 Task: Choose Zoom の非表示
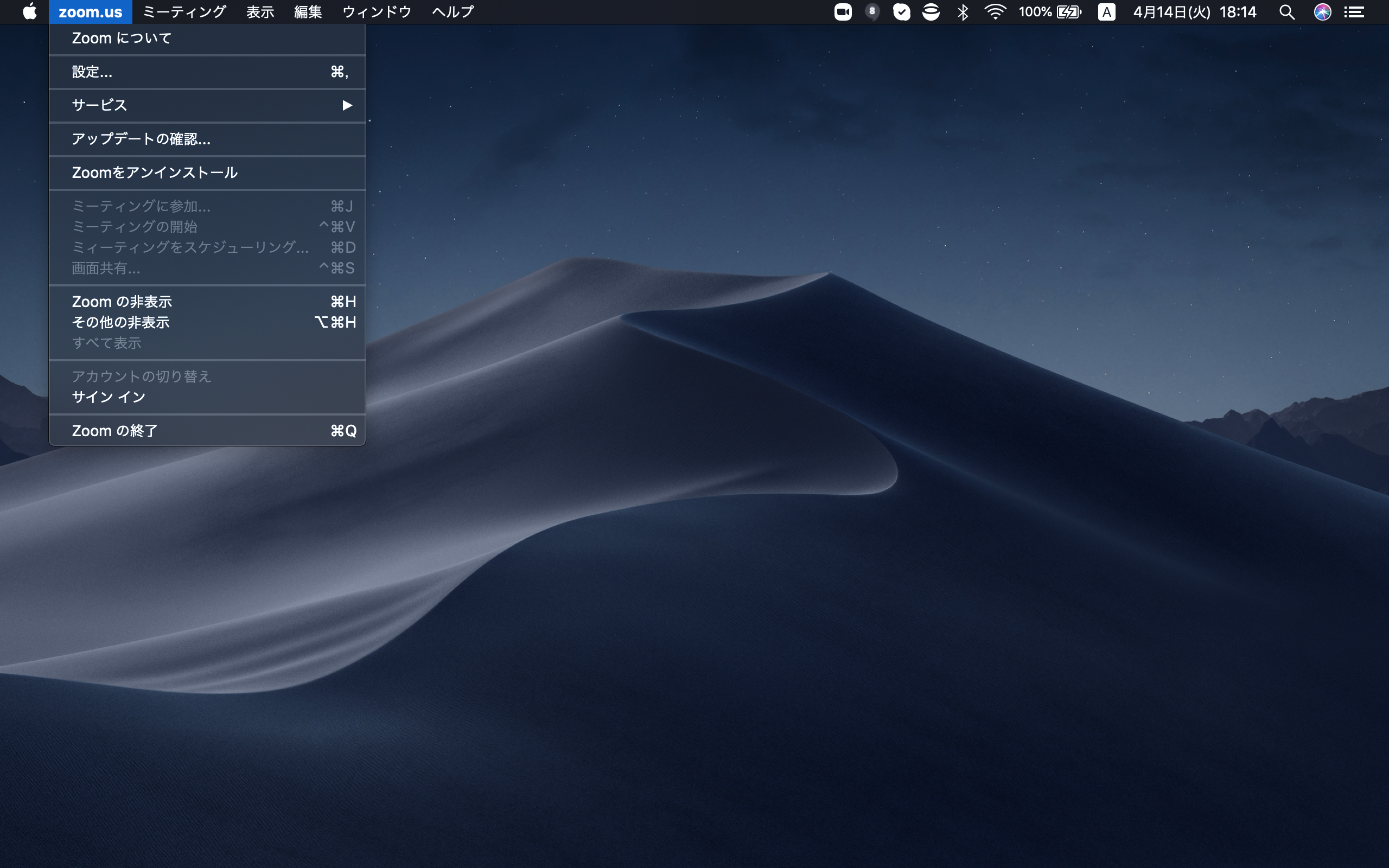pyautogui.click(x=207, y=302)
